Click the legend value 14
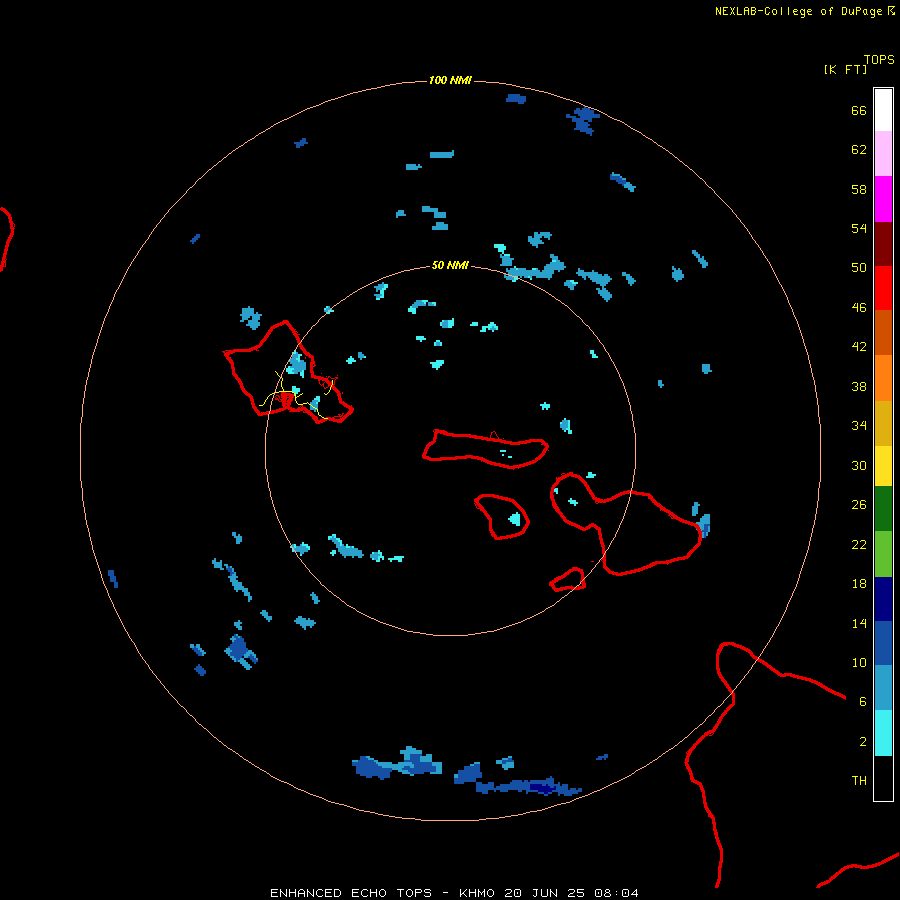The height and width of the screenshot is (900, 900). pyautogui.click(x=859, y=623)
